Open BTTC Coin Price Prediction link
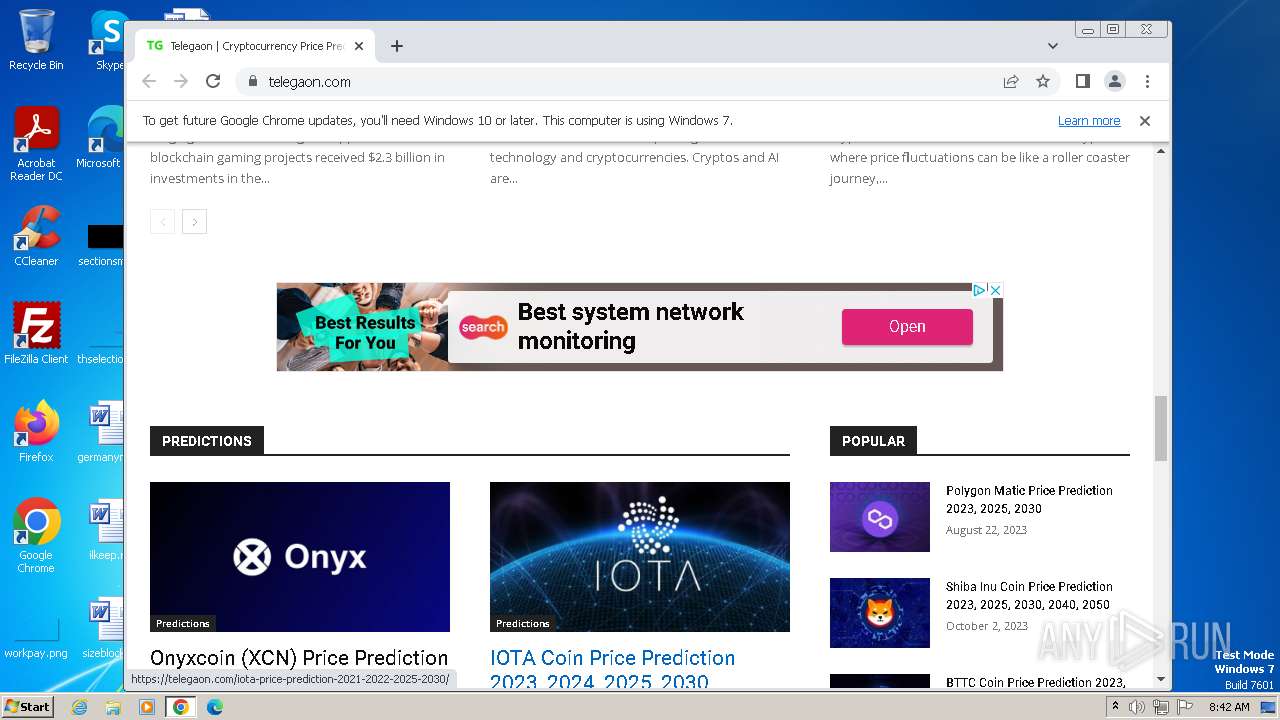Image resolution: width=1280 pixels, height=720 pixels. pos(1035,683)
